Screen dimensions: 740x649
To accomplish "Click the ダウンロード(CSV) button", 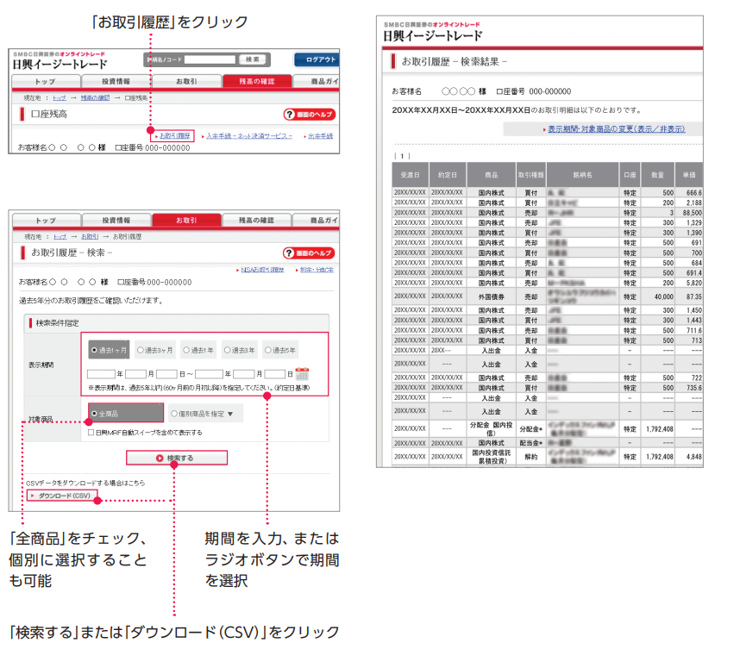I will coord(62,495).
